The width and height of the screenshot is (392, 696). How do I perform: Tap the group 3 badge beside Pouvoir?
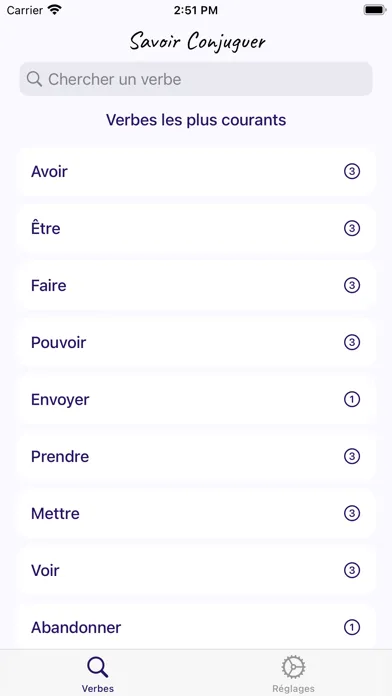(x=352, y=342)
